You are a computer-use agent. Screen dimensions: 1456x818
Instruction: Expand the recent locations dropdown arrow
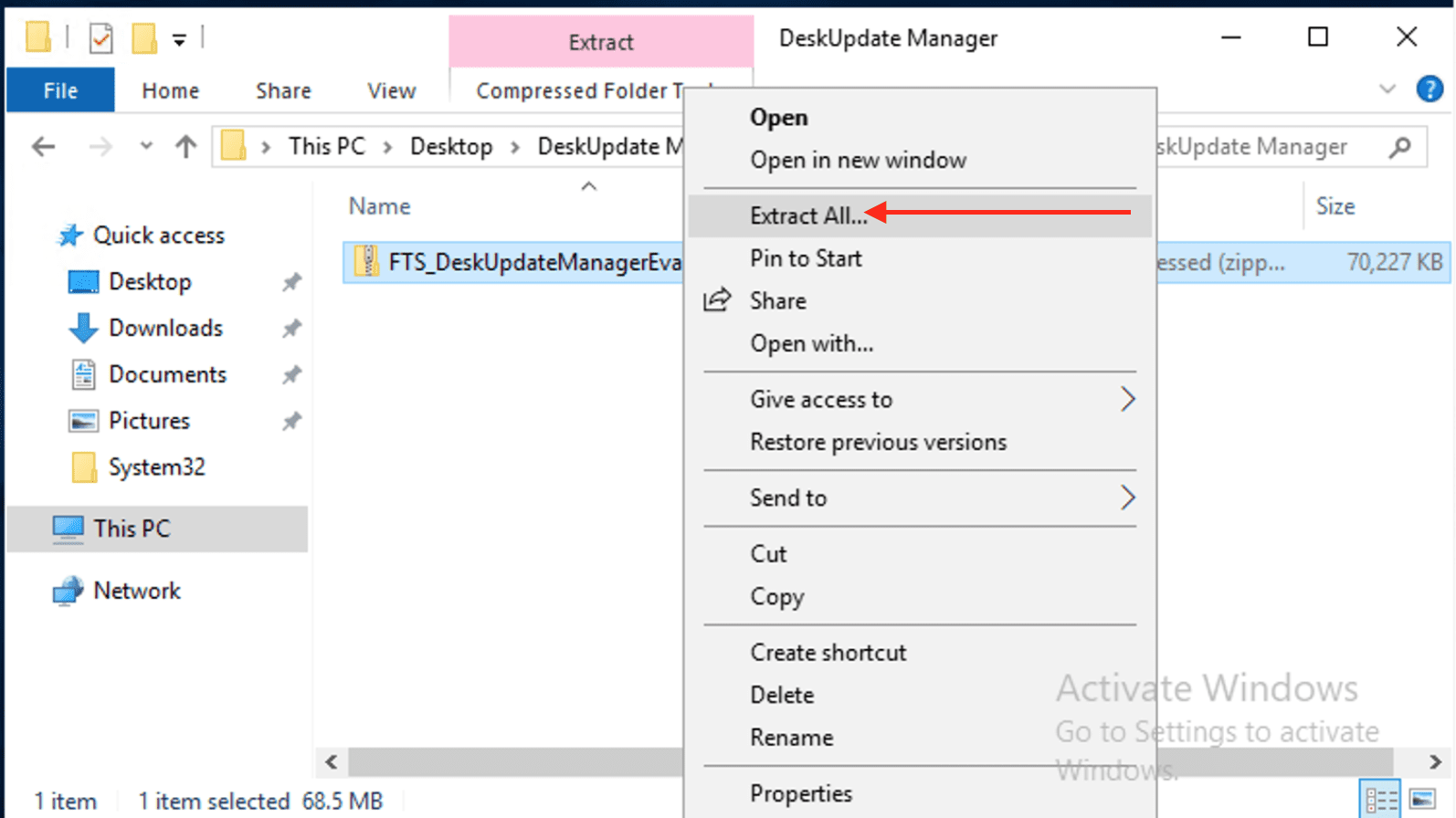pos(146,146)
